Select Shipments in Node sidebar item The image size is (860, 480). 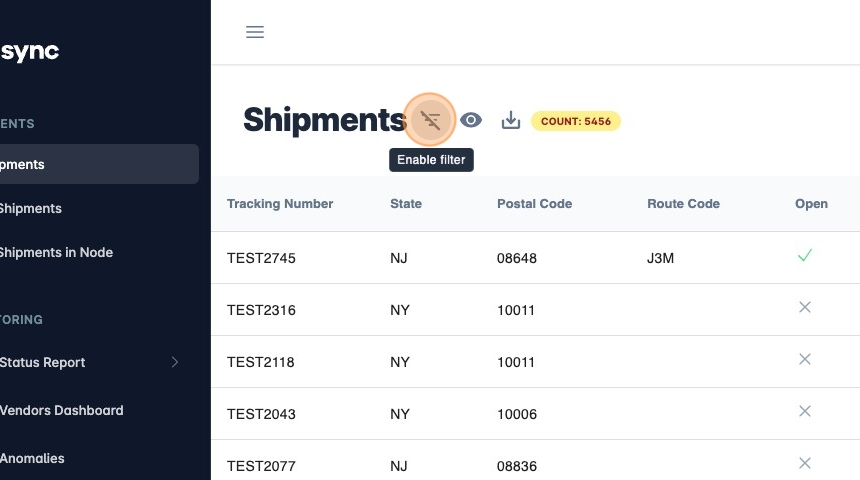click(56, 252)
